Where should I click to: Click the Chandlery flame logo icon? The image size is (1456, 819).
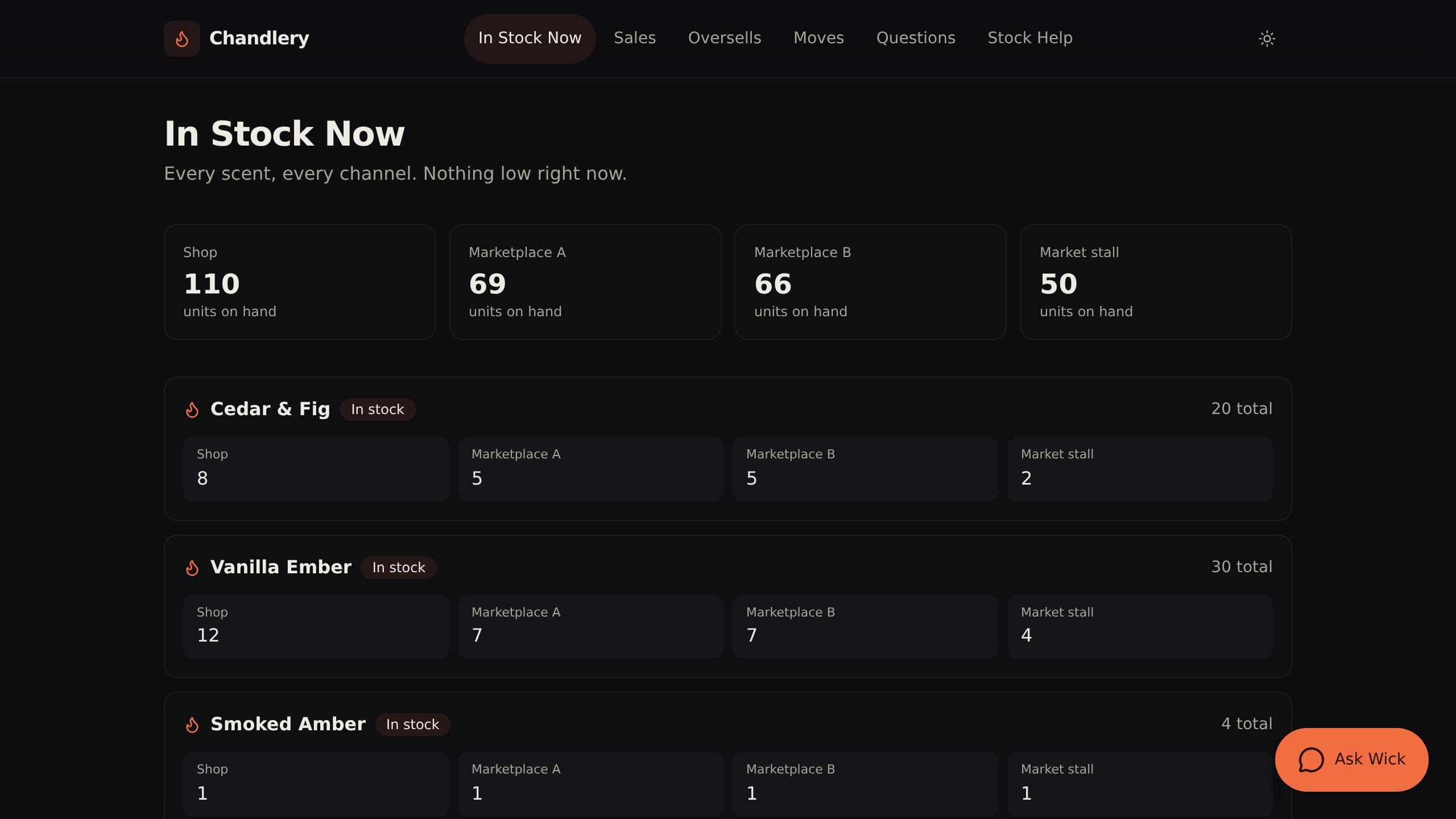(x=182, y=39)
